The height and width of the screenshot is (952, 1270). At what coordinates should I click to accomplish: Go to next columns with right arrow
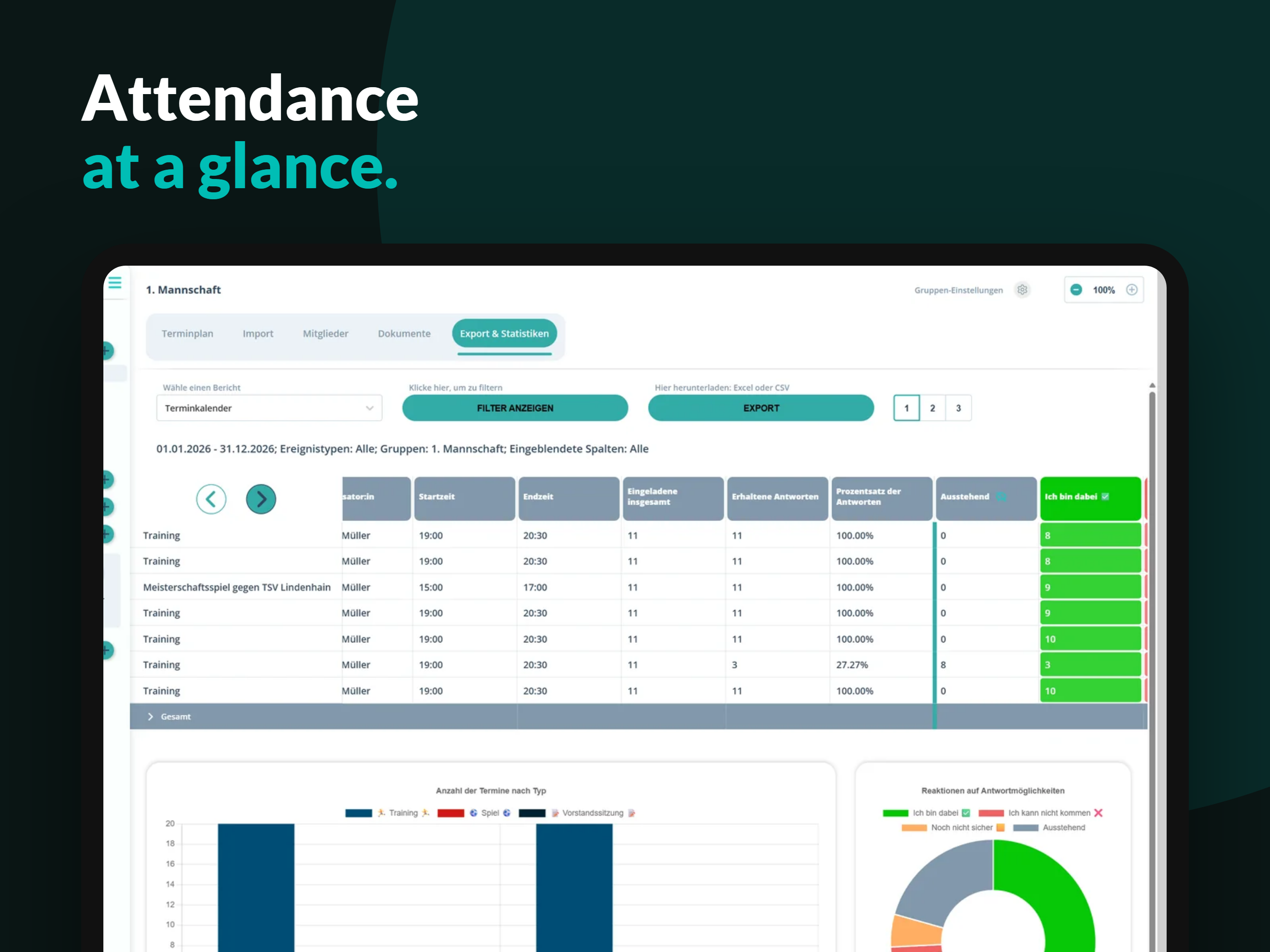coord(261,499)
